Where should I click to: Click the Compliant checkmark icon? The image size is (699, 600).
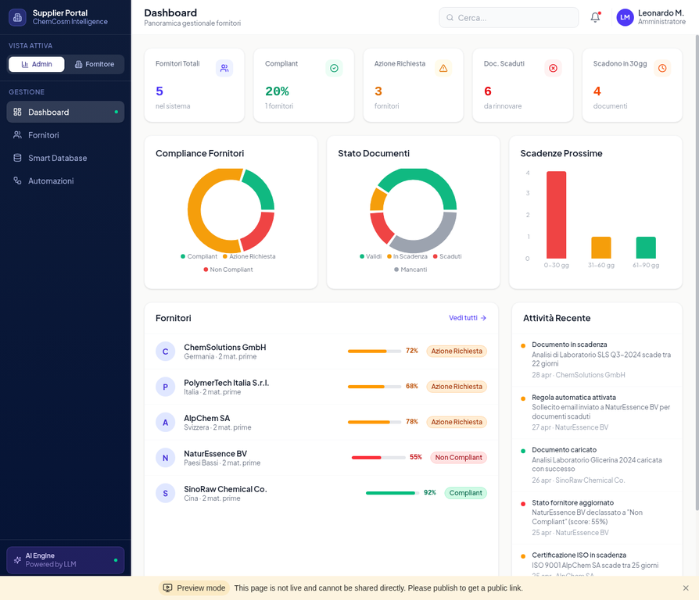(334, 68)
